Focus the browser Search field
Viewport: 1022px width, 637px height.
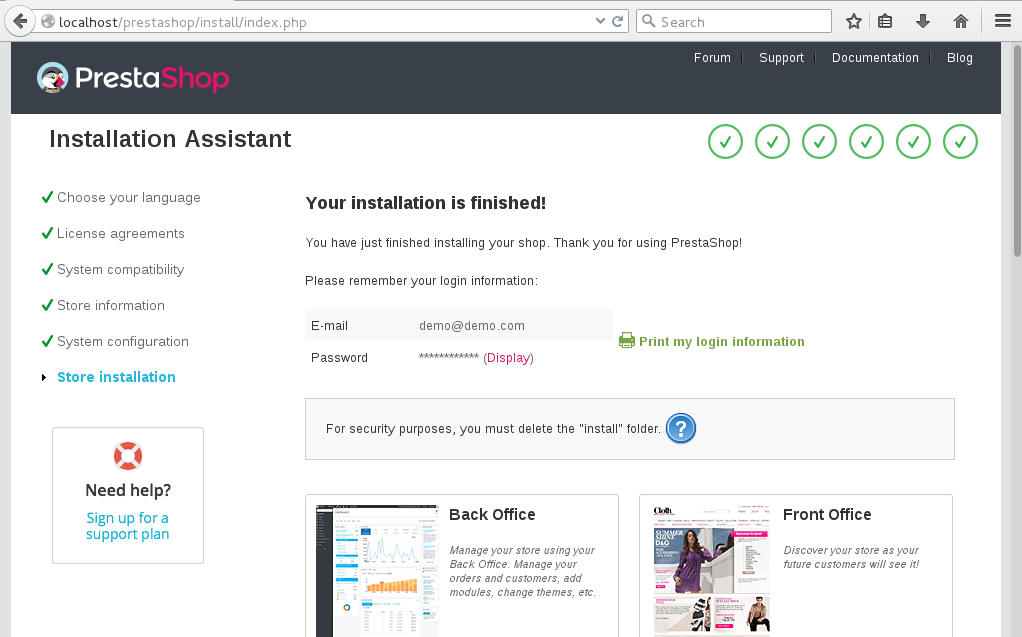[734, 22]
